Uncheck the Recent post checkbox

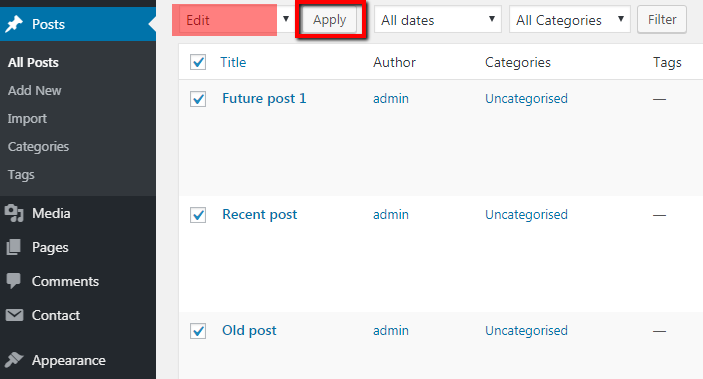(x=198, y=215)
